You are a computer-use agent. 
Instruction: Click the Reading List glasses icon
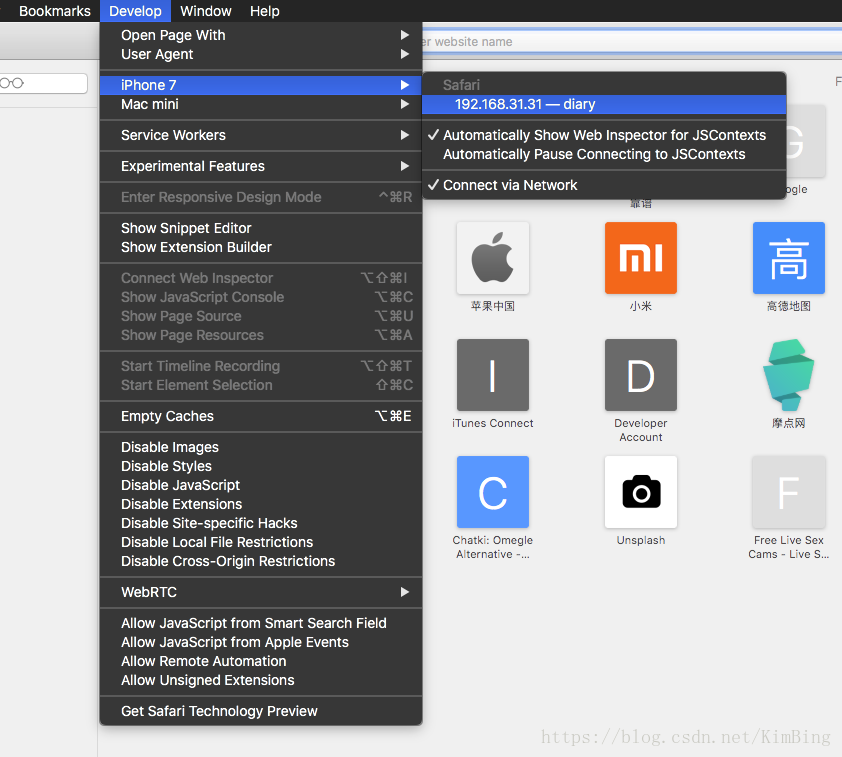(x=12, y=83)
